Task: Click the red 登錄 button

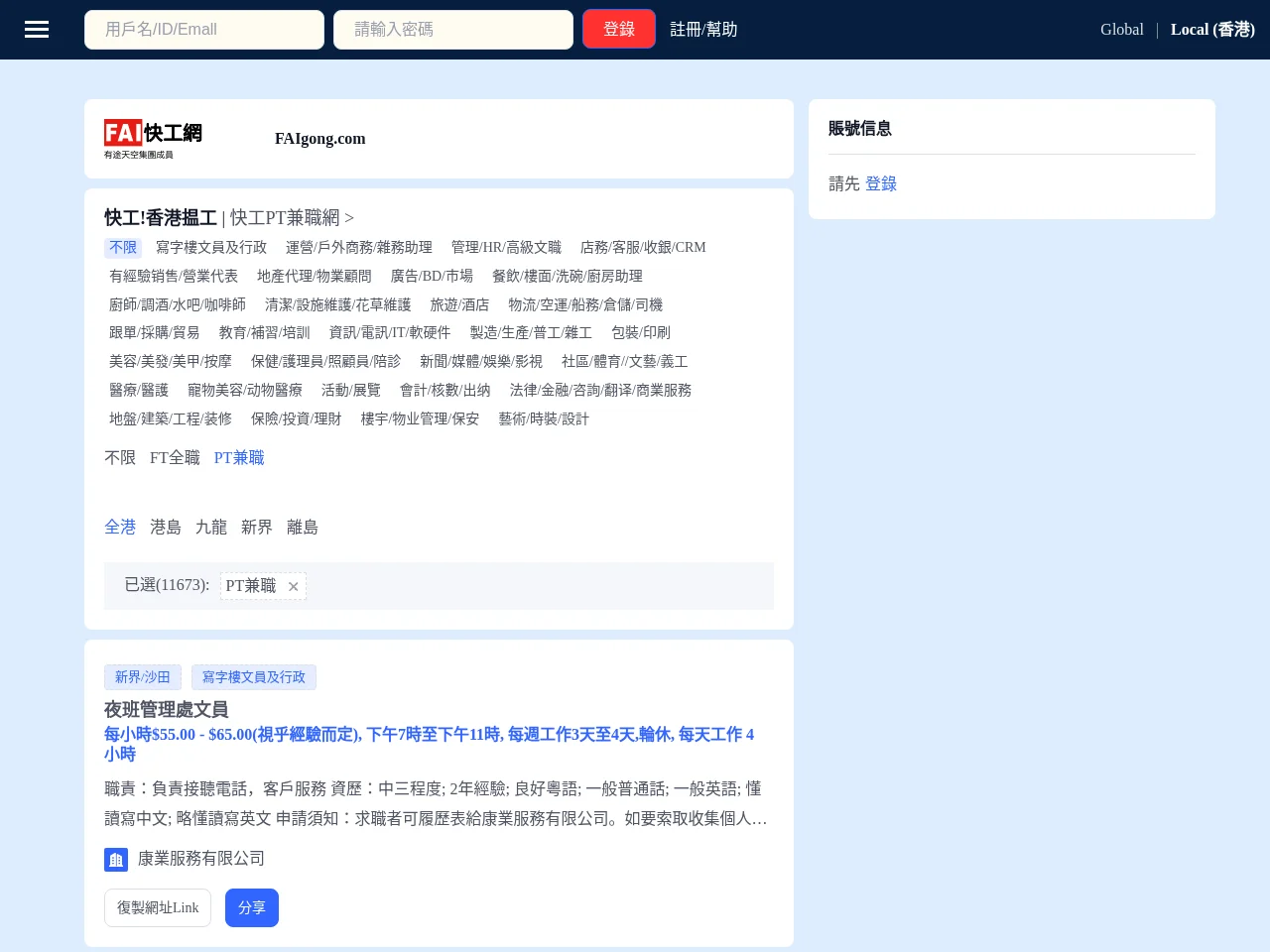Action: click(x=619, y=30)
